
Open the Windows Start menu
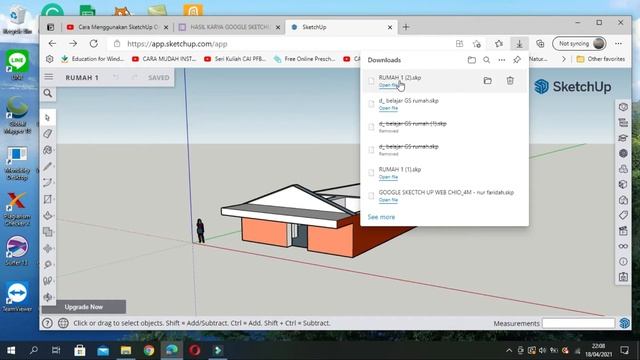[11, 350]
